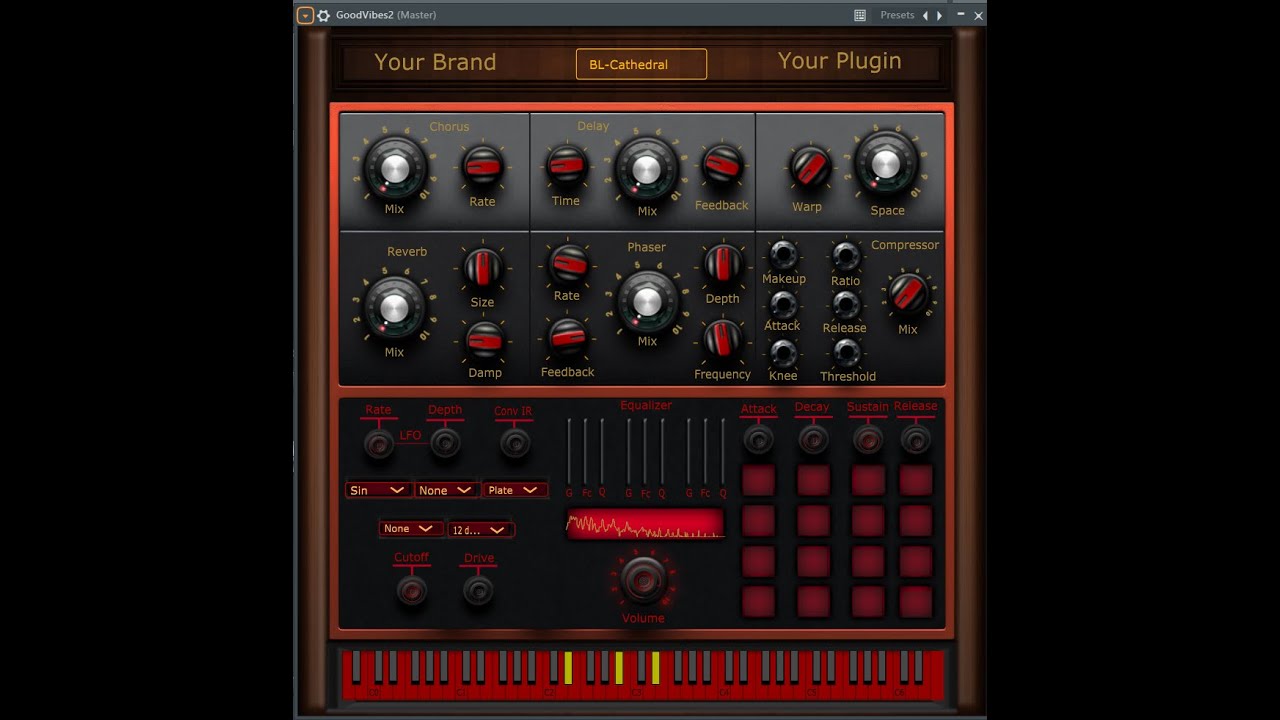Click the red Volume knob
This screenshot has height=720, width=1280.
pyautogui.click(x=643, y=580)
